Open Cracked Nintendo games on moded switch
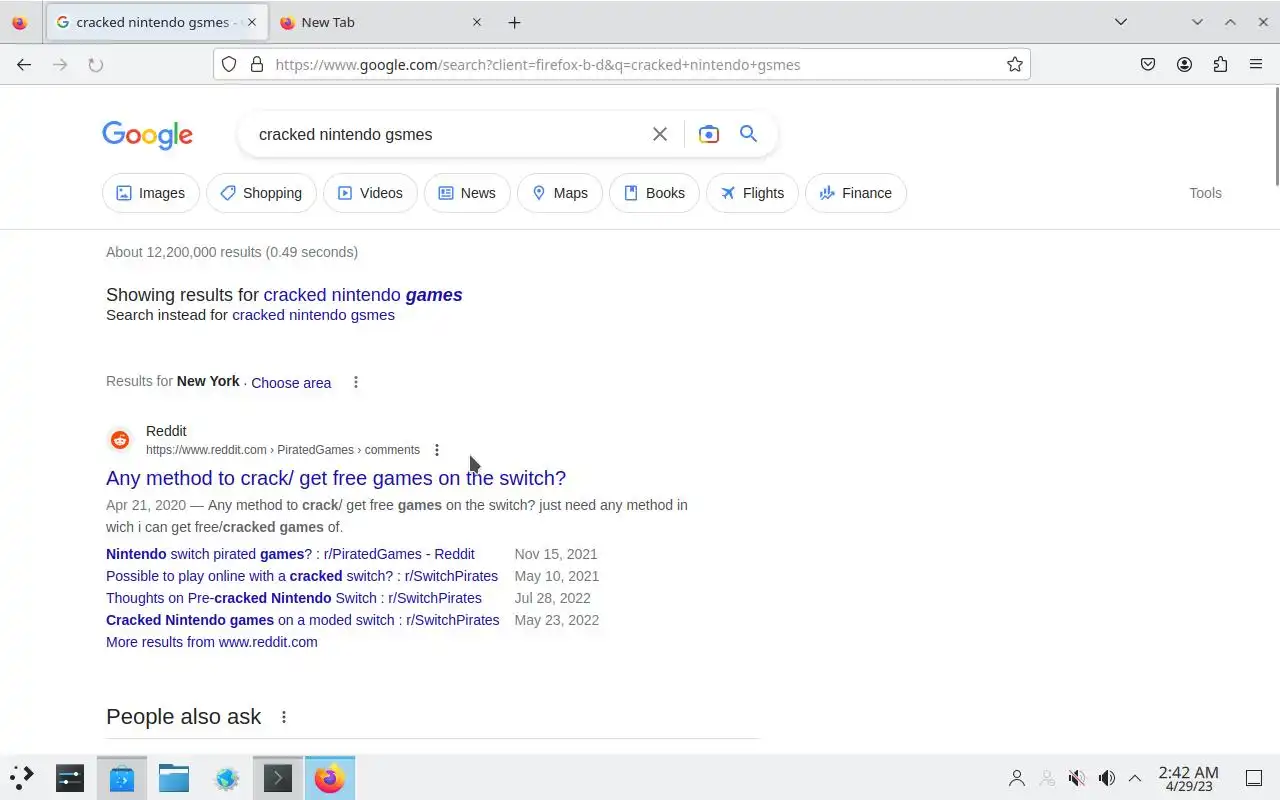 coord(303,620)
